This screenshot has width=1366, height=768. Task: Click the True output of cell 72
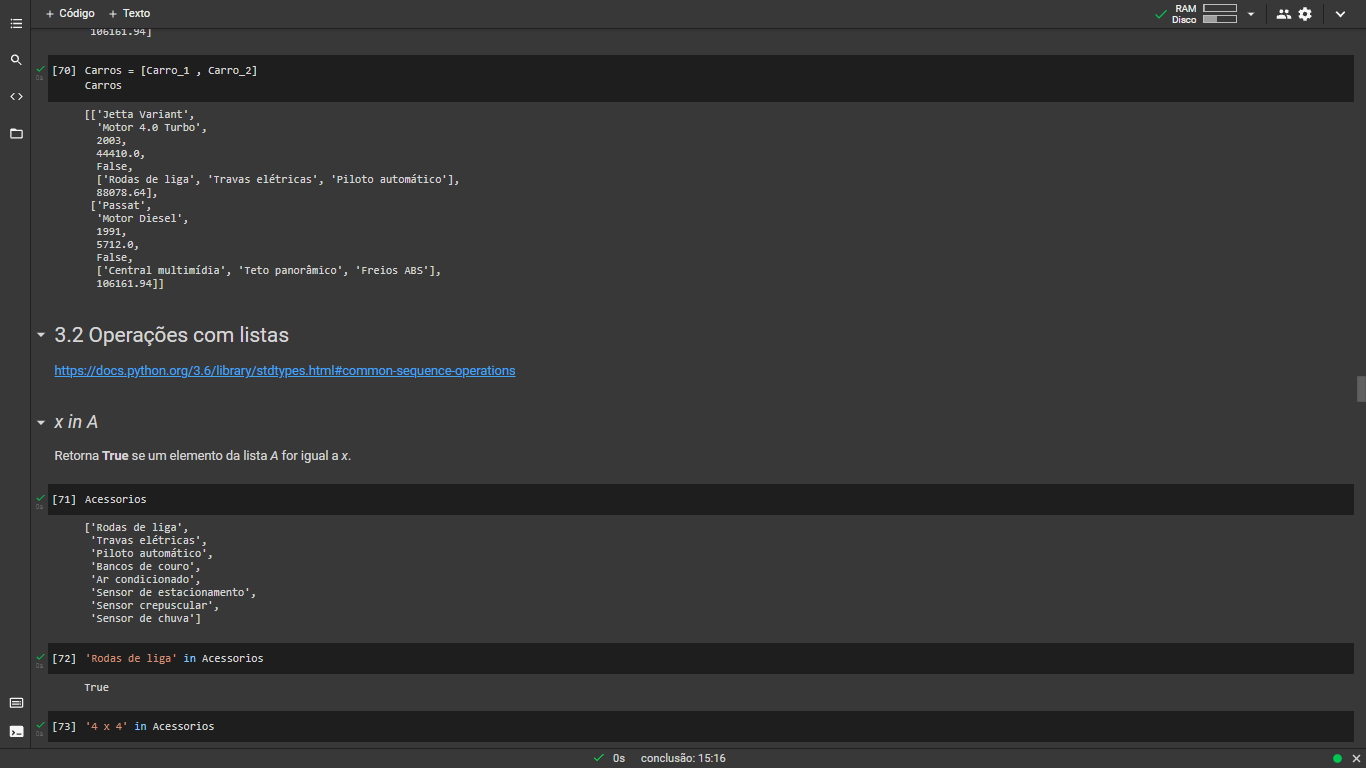(96, 688)
